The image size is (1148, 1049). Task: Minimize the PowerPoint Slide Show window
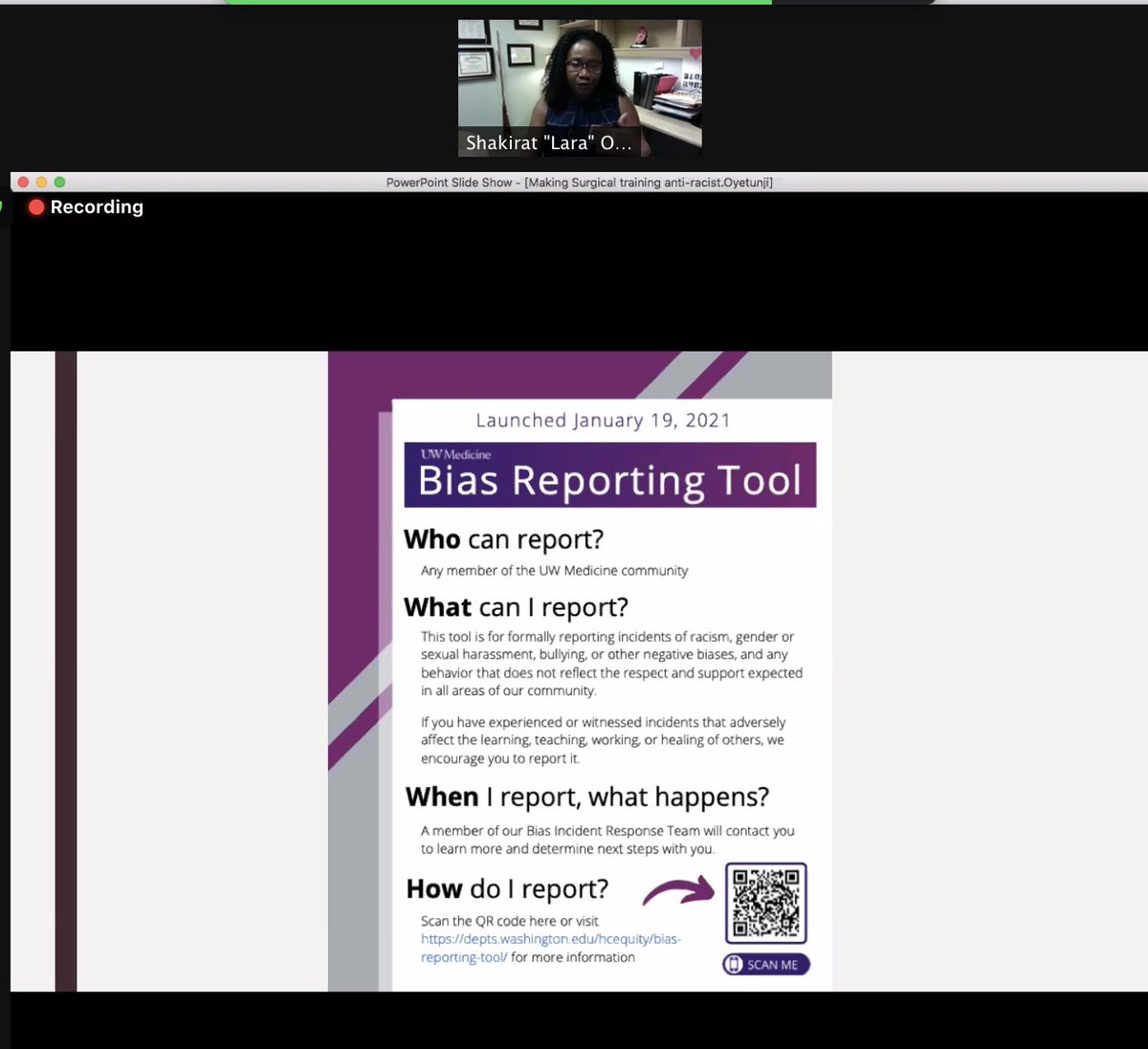point(41,182)
